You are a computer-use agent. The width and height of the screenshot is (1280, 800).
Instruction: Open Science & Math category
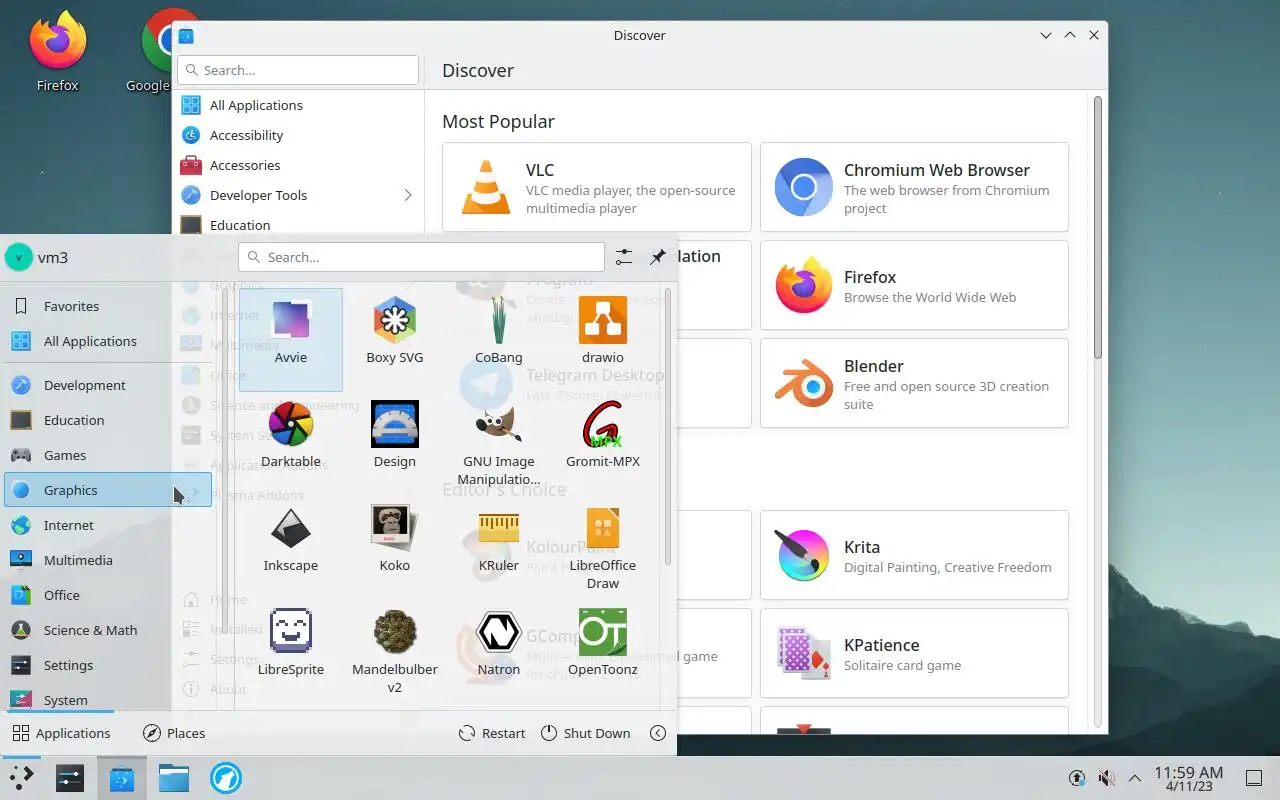[108, 630]
